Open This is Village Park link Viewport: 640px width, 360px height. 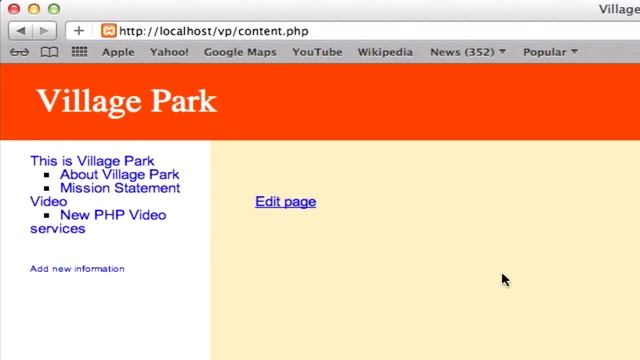[92, 161]
